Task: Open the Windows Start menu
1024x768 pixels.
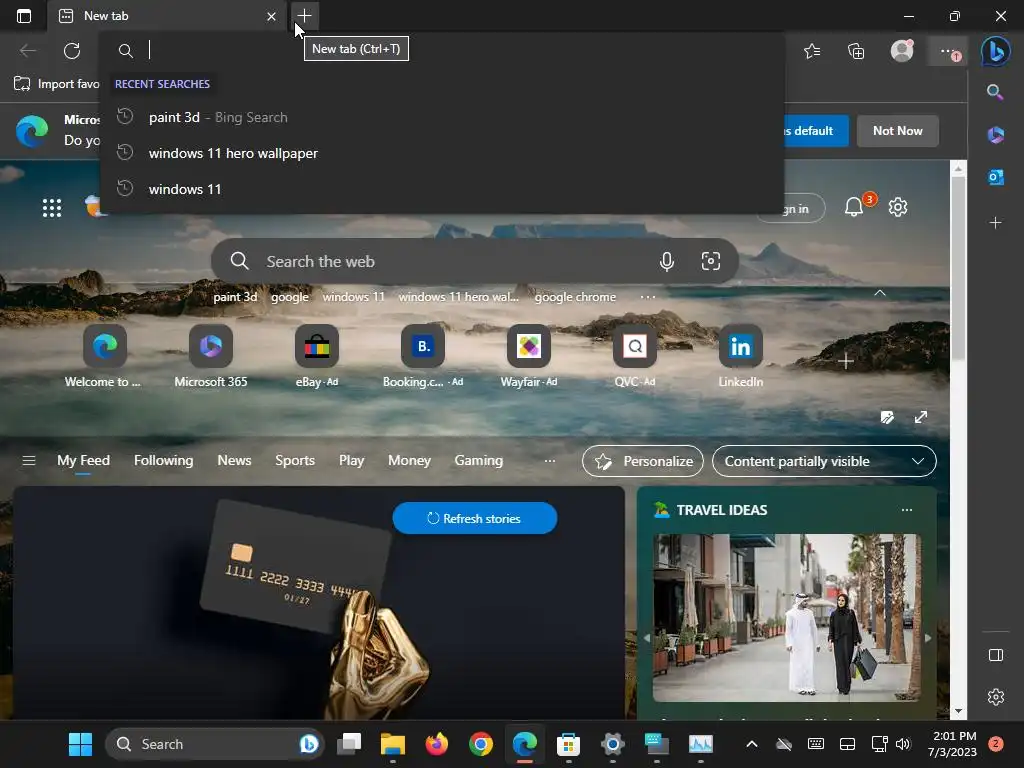Action: (x=80, y=744)
